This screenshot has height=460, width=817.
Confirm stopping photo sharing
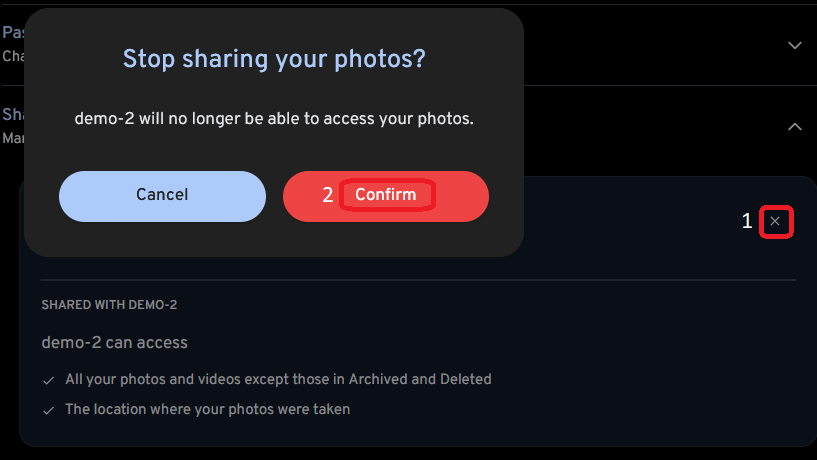click(x=386, y=196)
